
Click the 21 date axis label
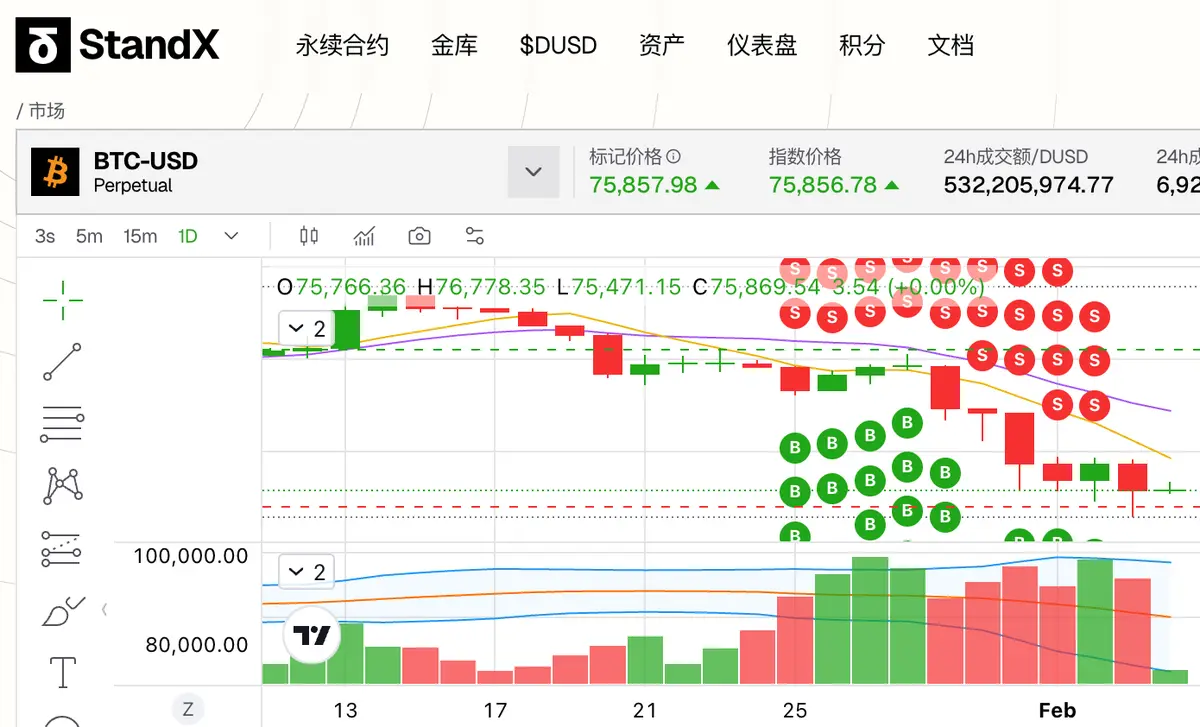coord(645,710)
